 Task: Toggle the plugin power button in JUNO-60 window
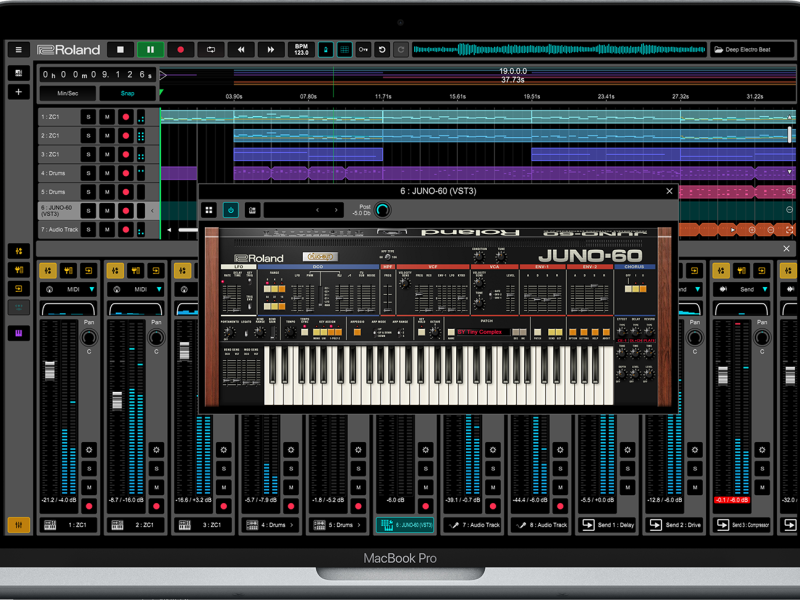click(231, 210)
